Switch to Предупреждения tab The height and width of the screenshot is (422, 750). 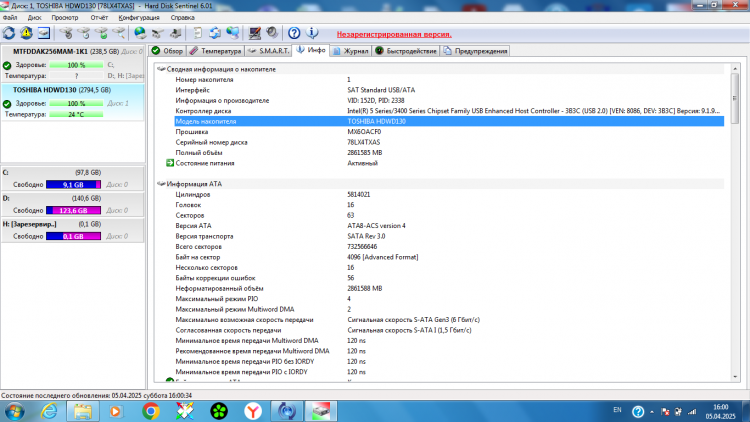475,51
